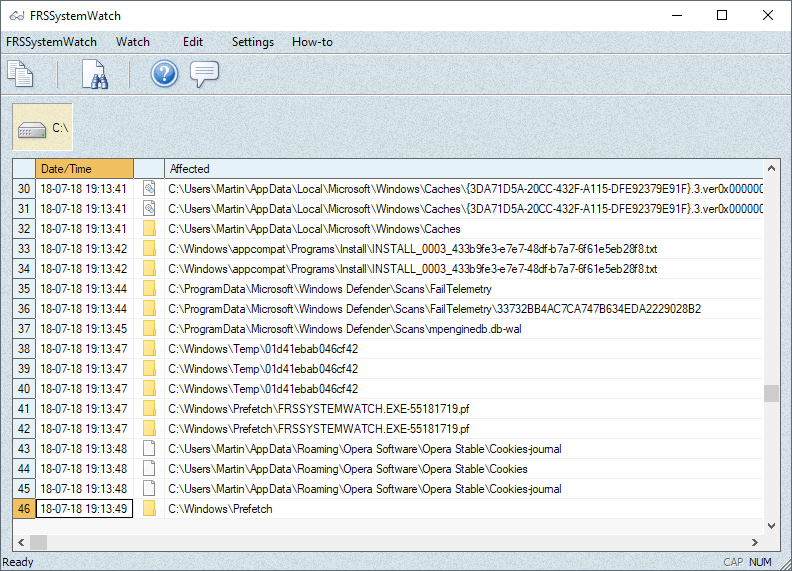Select the Windows\Caches folder path in row 32
Viewport: 792px width, 571px height.
coord(314,229)
